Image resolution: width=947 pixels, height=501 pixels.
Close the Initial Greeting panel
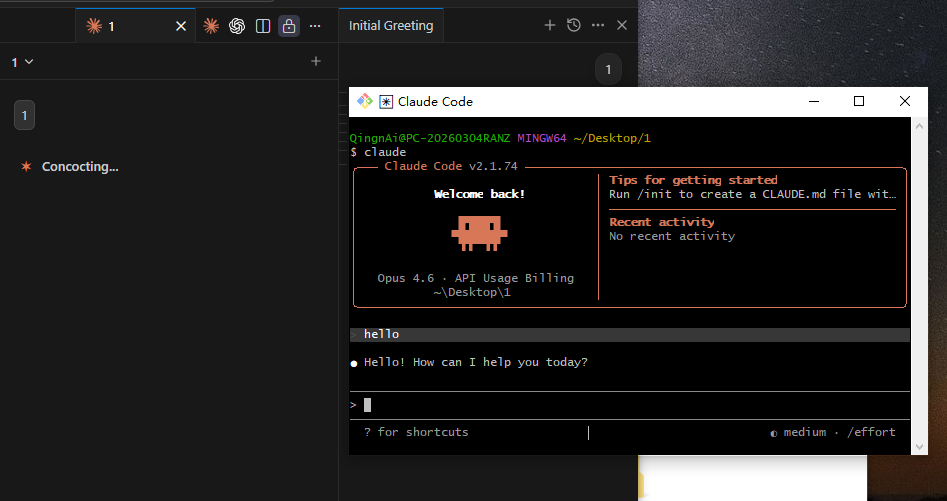point(622,25)
